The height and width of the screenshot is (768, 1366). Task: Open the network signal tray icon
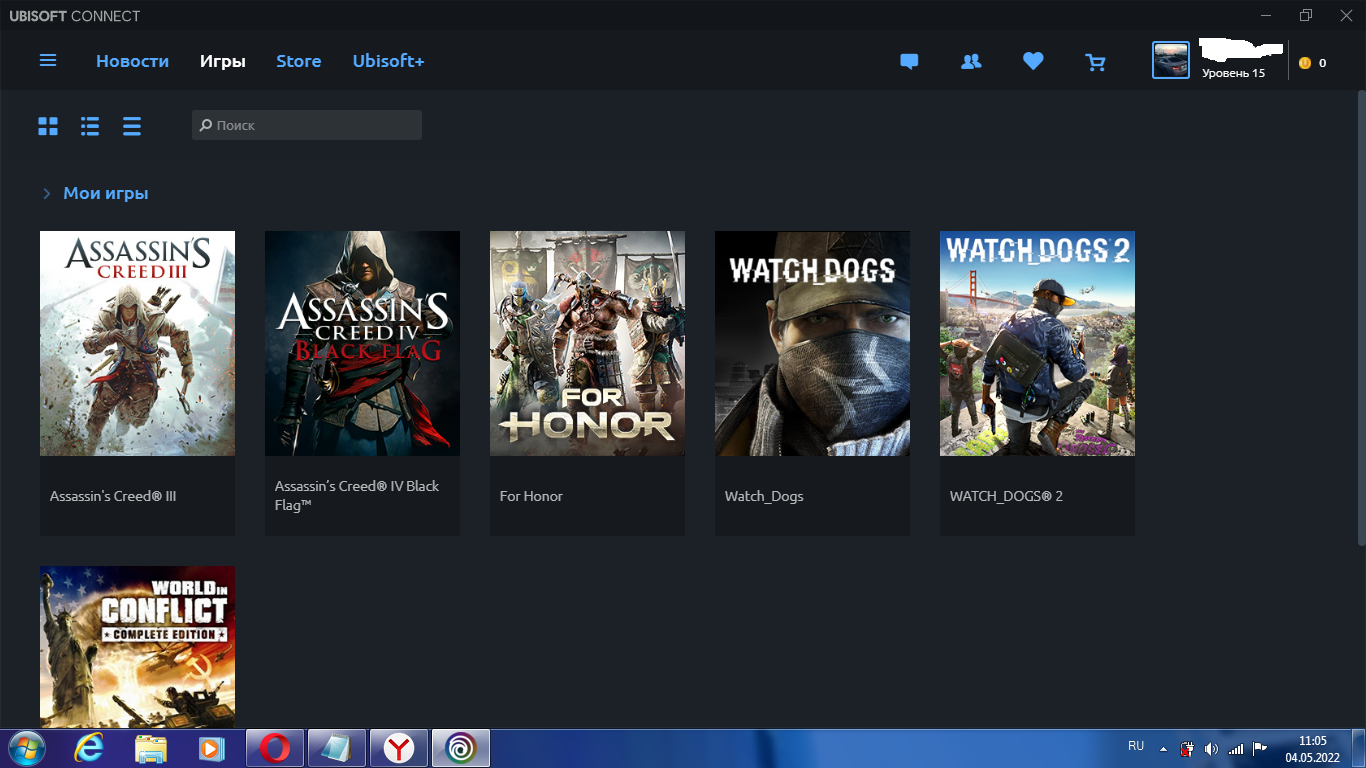[x=1236, y=748]
